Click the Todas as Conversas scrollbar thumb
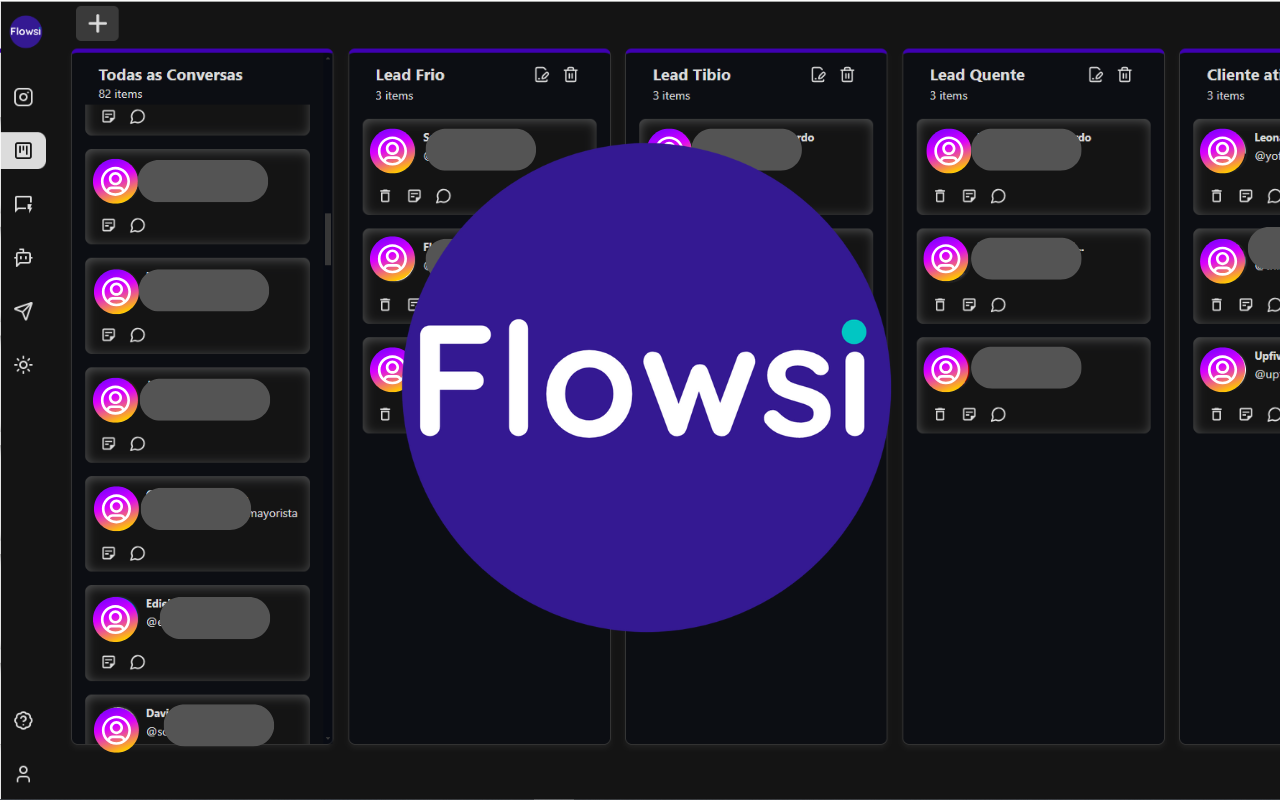 pyautogui.click(x=328, y=239)
